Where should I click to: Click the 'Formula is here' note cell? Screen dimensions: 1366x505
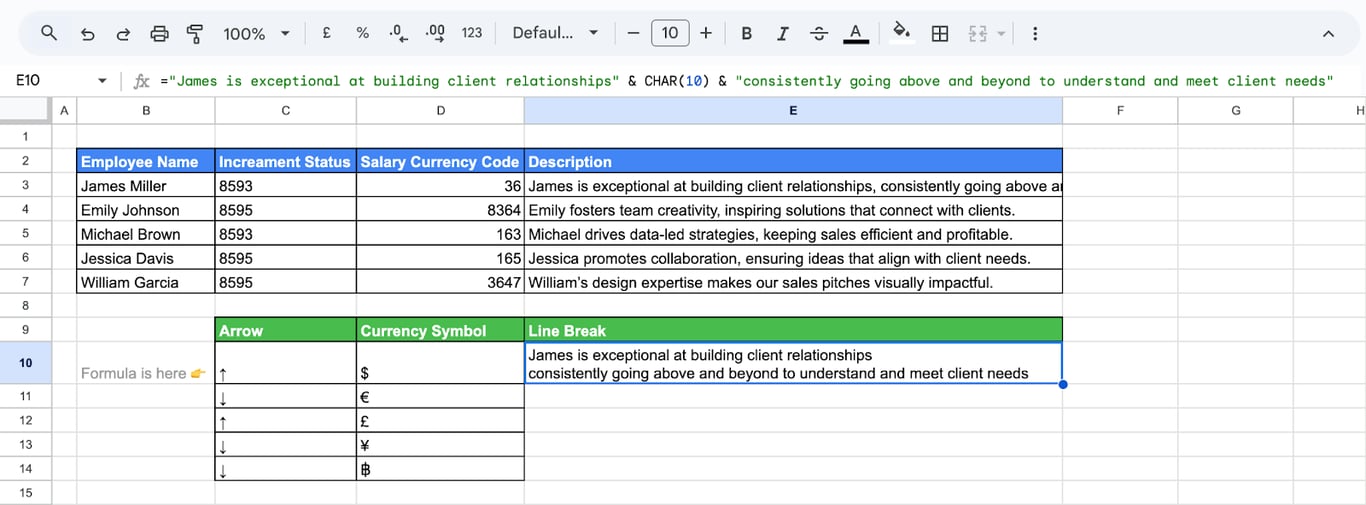click(146, 363)
